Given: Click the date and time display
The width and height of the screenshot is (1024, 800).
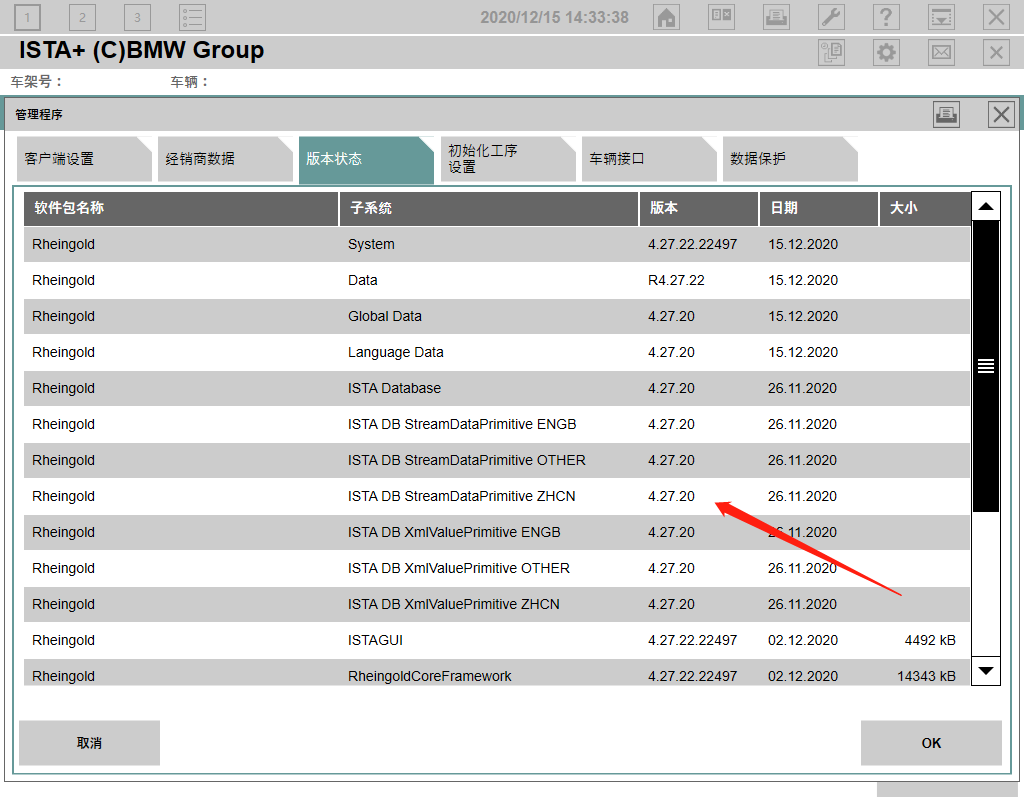Looking at the screenshot, I should click(554, 17).
